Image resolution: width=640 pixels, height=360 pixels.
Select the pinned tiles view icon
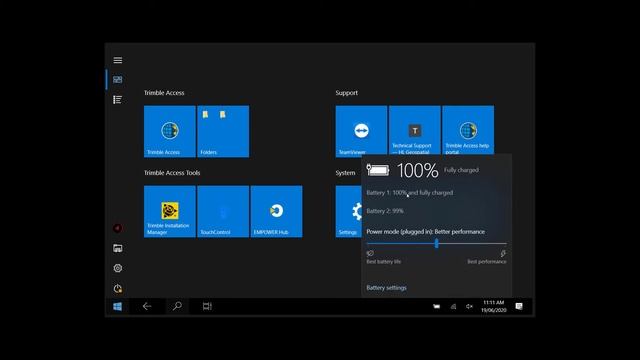(x=118, y=80)
